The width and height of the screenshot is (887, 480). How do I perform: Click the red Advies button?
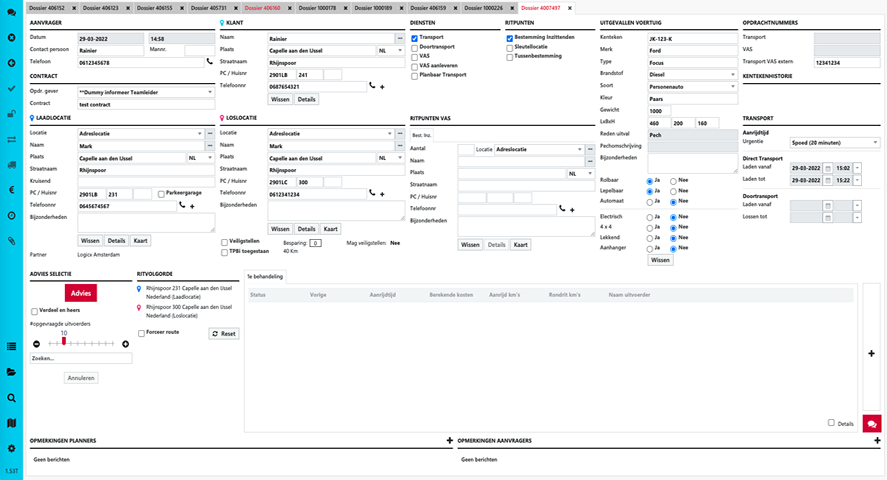tap(81, 293)
